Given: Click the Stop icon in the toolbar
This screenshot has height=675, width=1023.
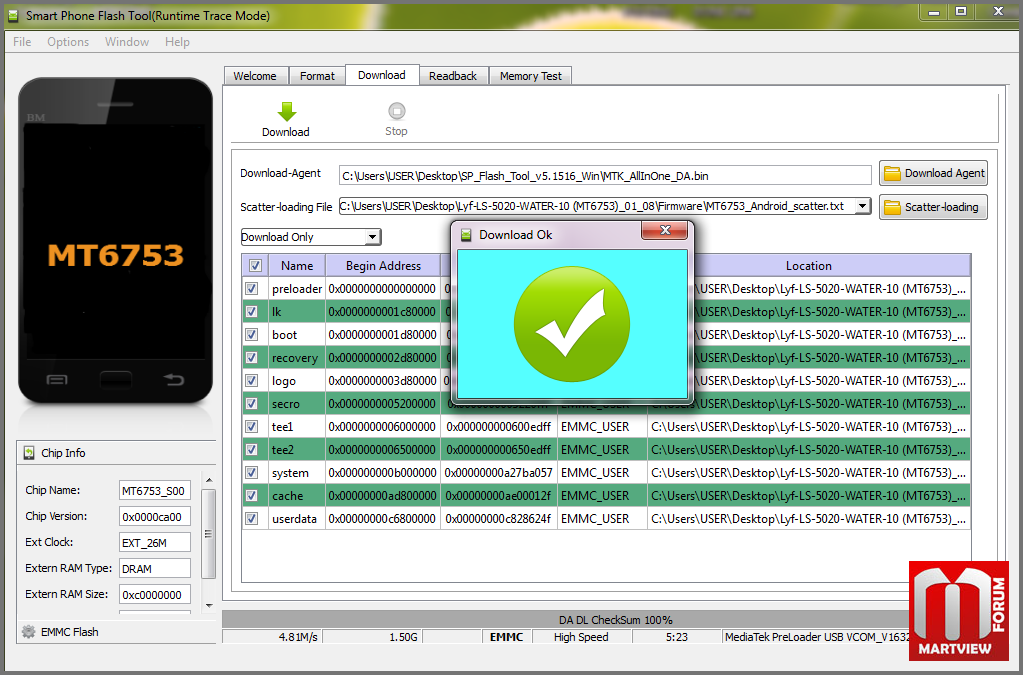Looking at the screenshot, I should pyautogui.click(x=397, y=111).
